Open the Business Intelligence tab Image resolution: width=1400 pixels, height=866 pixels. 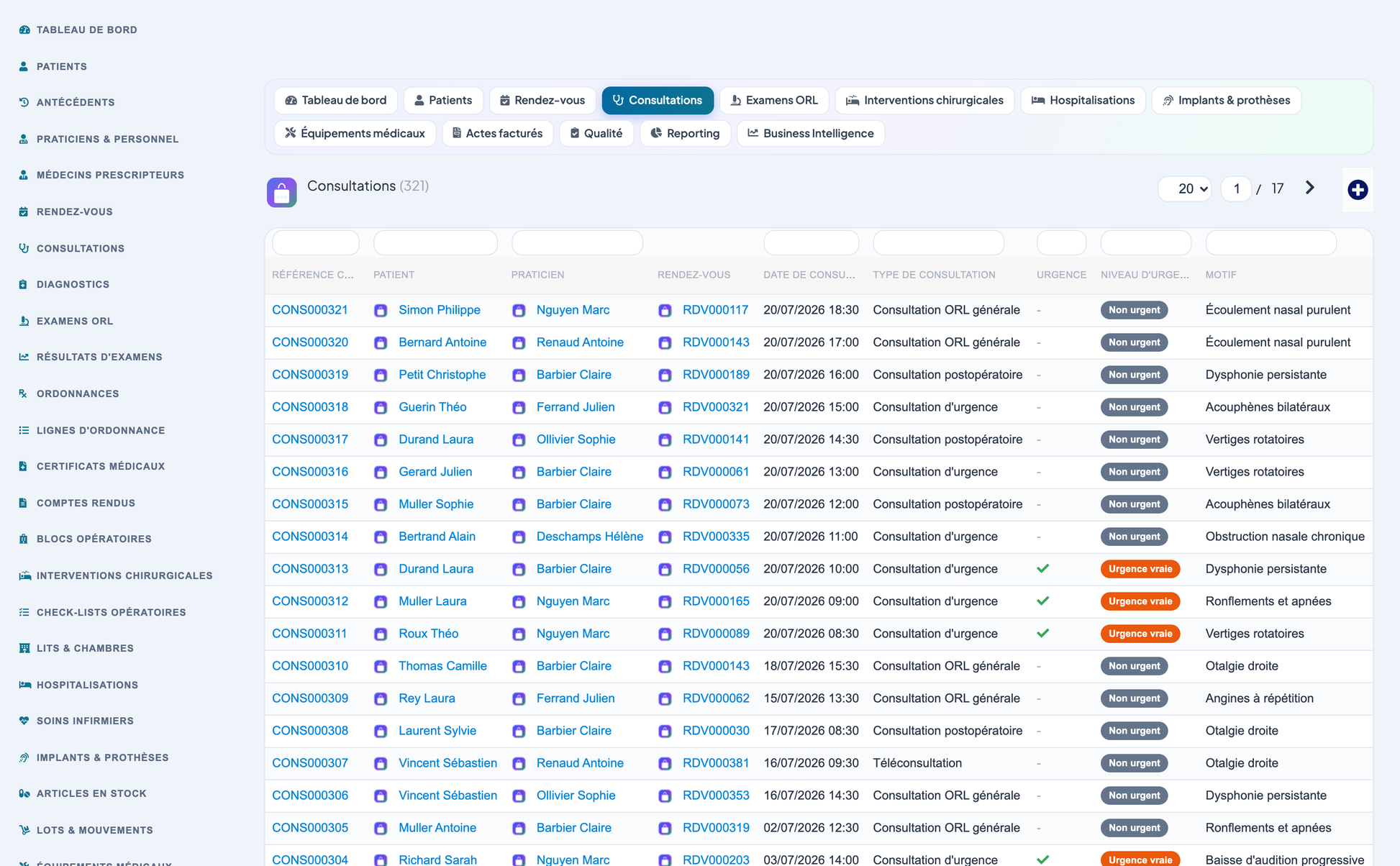[x=811, y=133]
